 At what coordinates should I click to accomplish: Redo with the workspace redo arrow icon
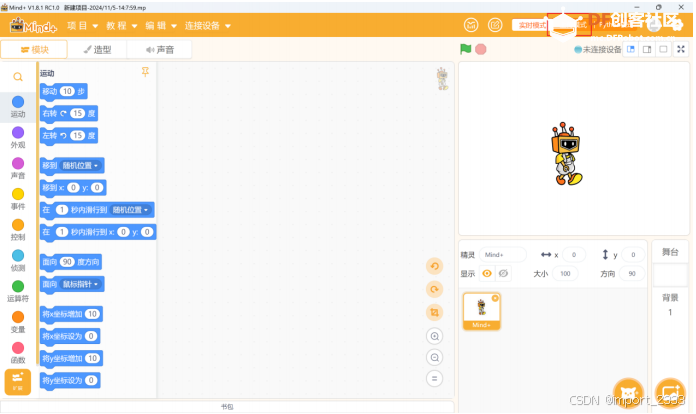(x=435, y=289)
